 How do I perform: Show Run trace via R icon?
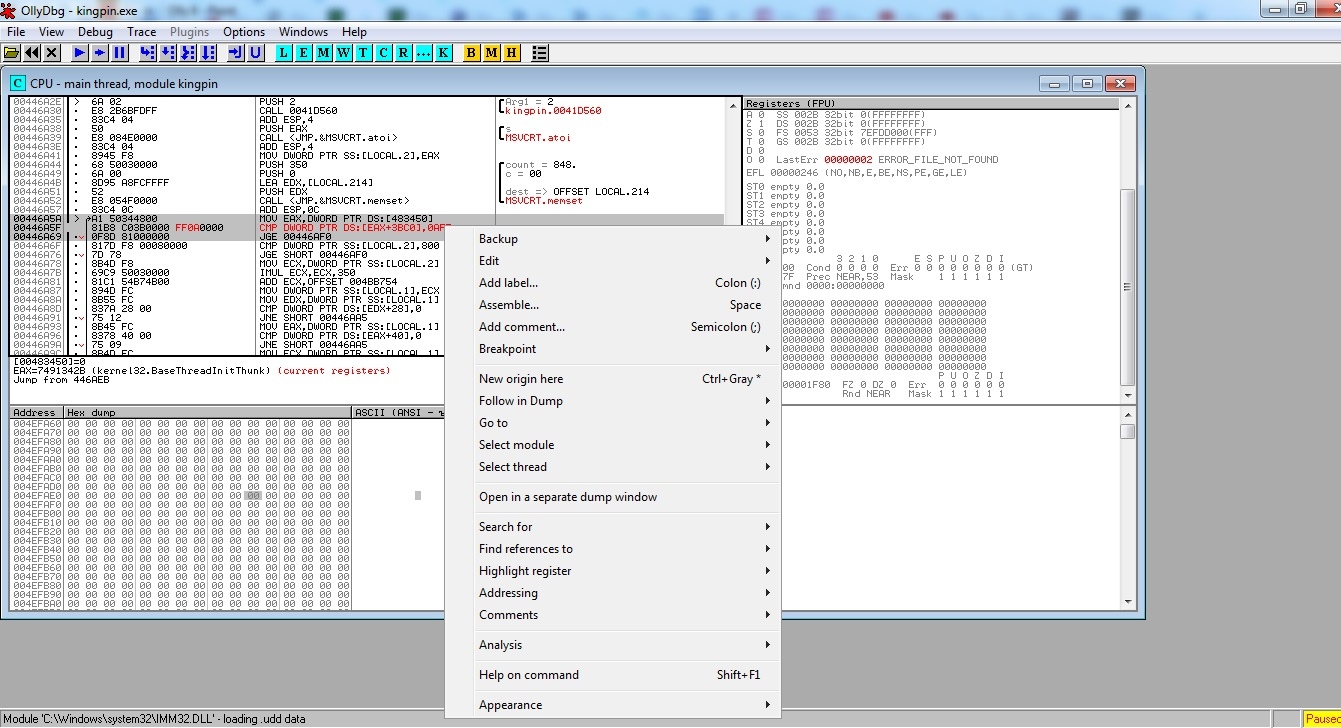click(404, 52)
